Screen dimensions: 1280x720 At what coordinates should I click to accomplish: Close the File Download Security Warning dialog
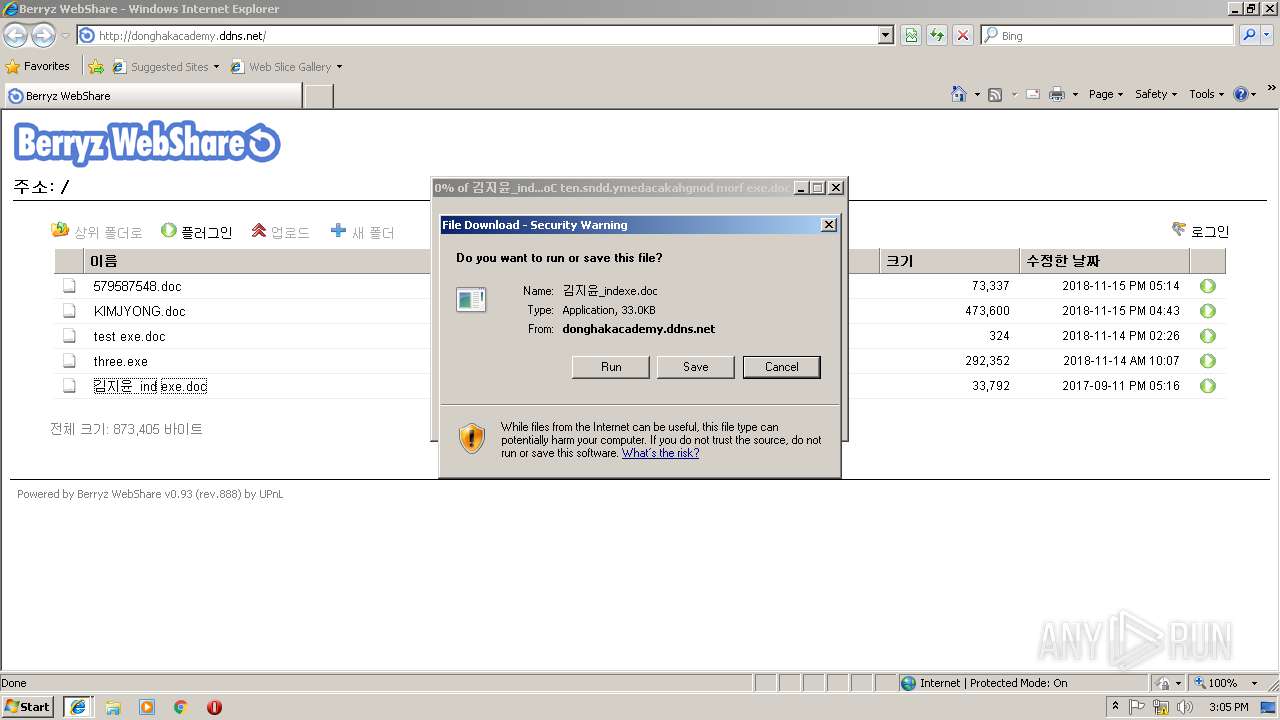tap(828, 225)
